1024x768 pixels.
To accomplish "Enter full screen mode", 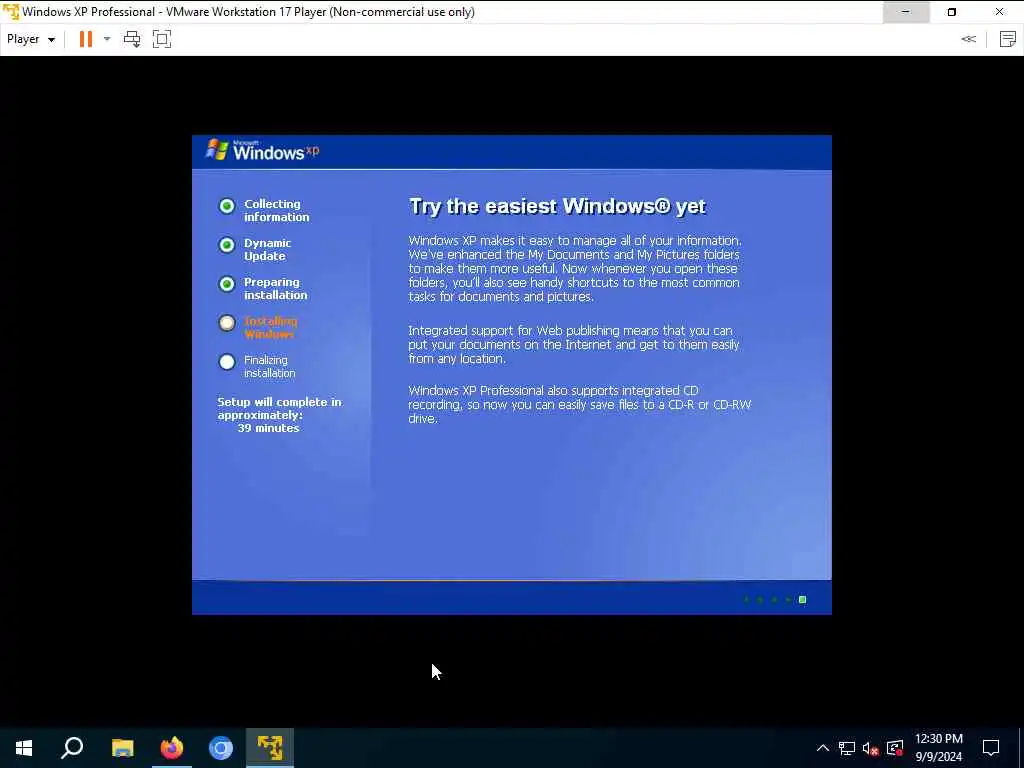I will (162, 39).
